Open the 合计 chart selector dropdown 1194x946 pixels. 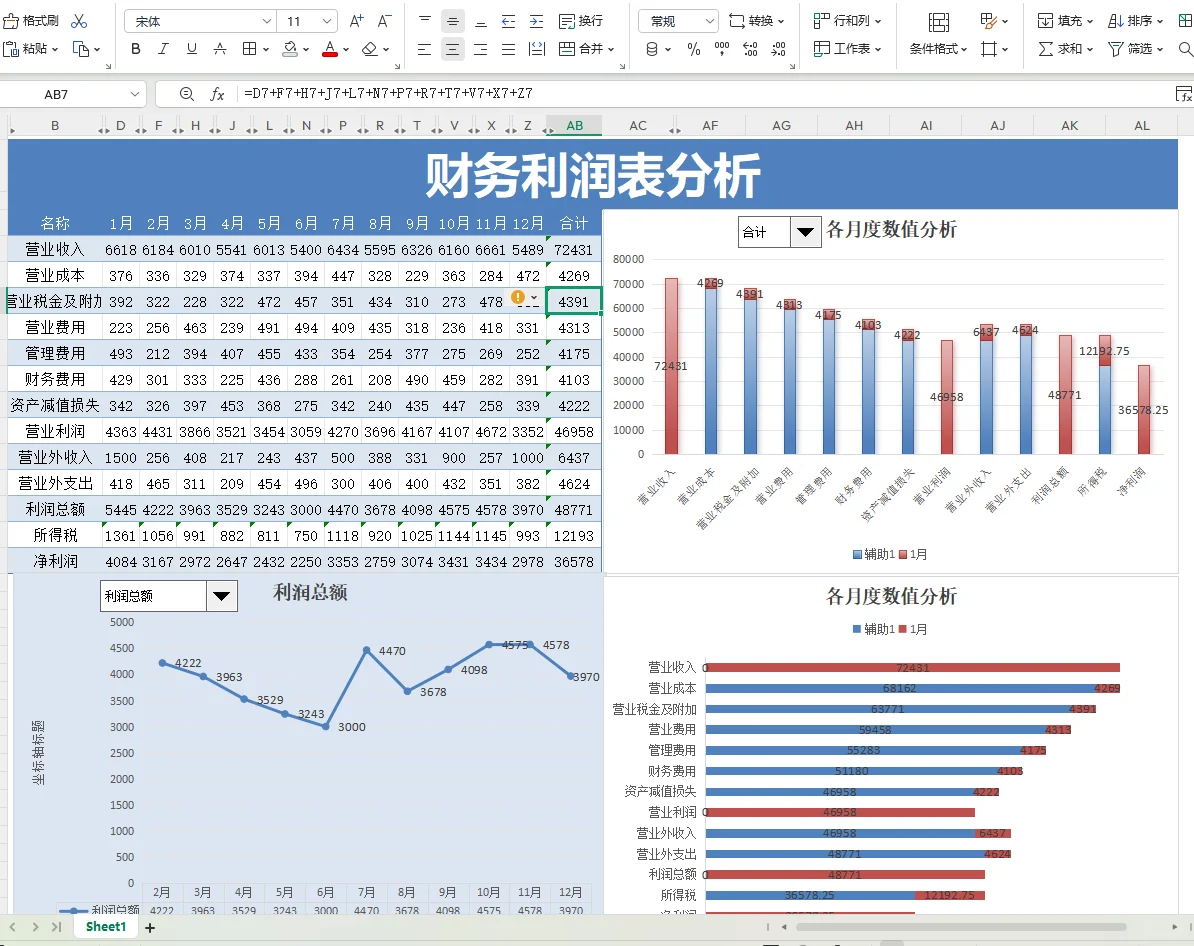805,232
